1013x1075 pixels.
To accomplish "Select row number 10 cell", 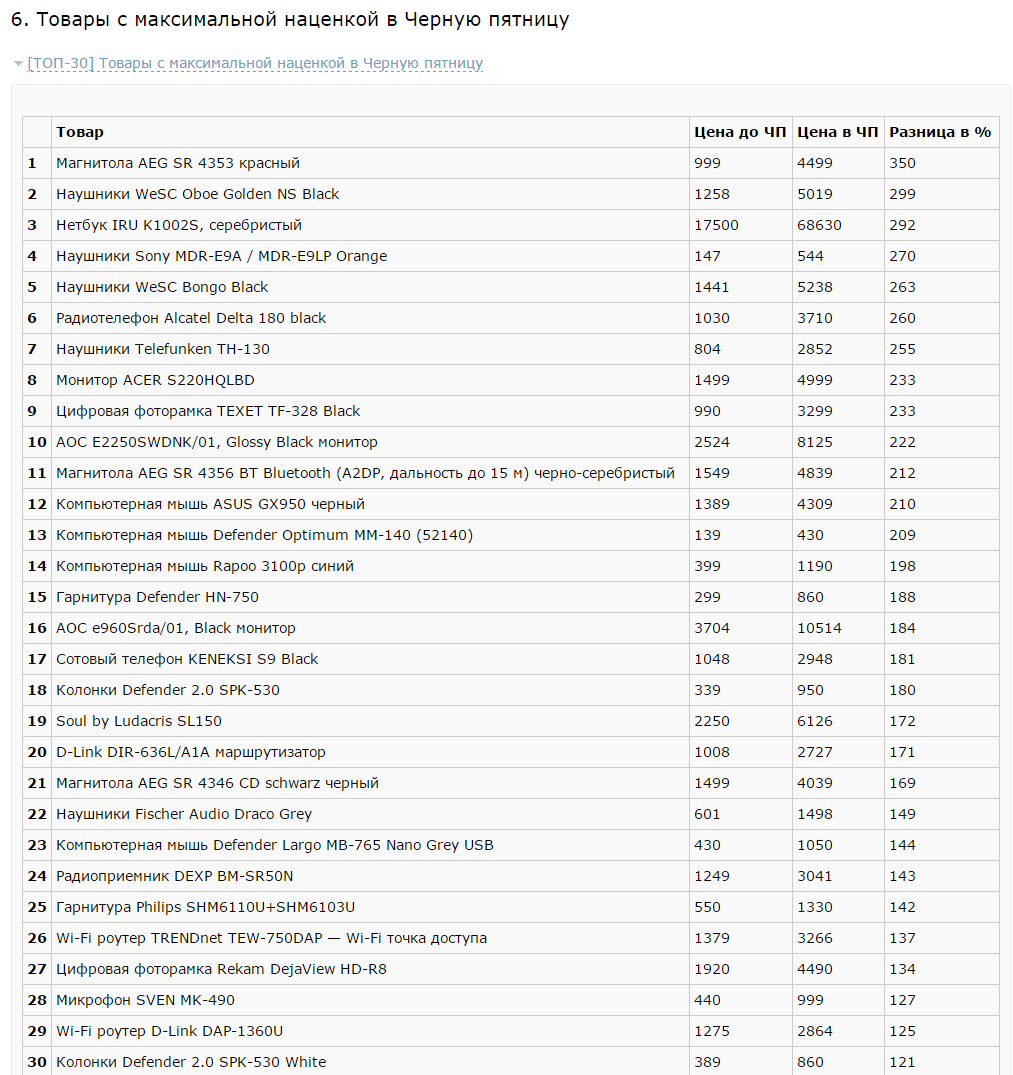I will (x=37, y=442).
